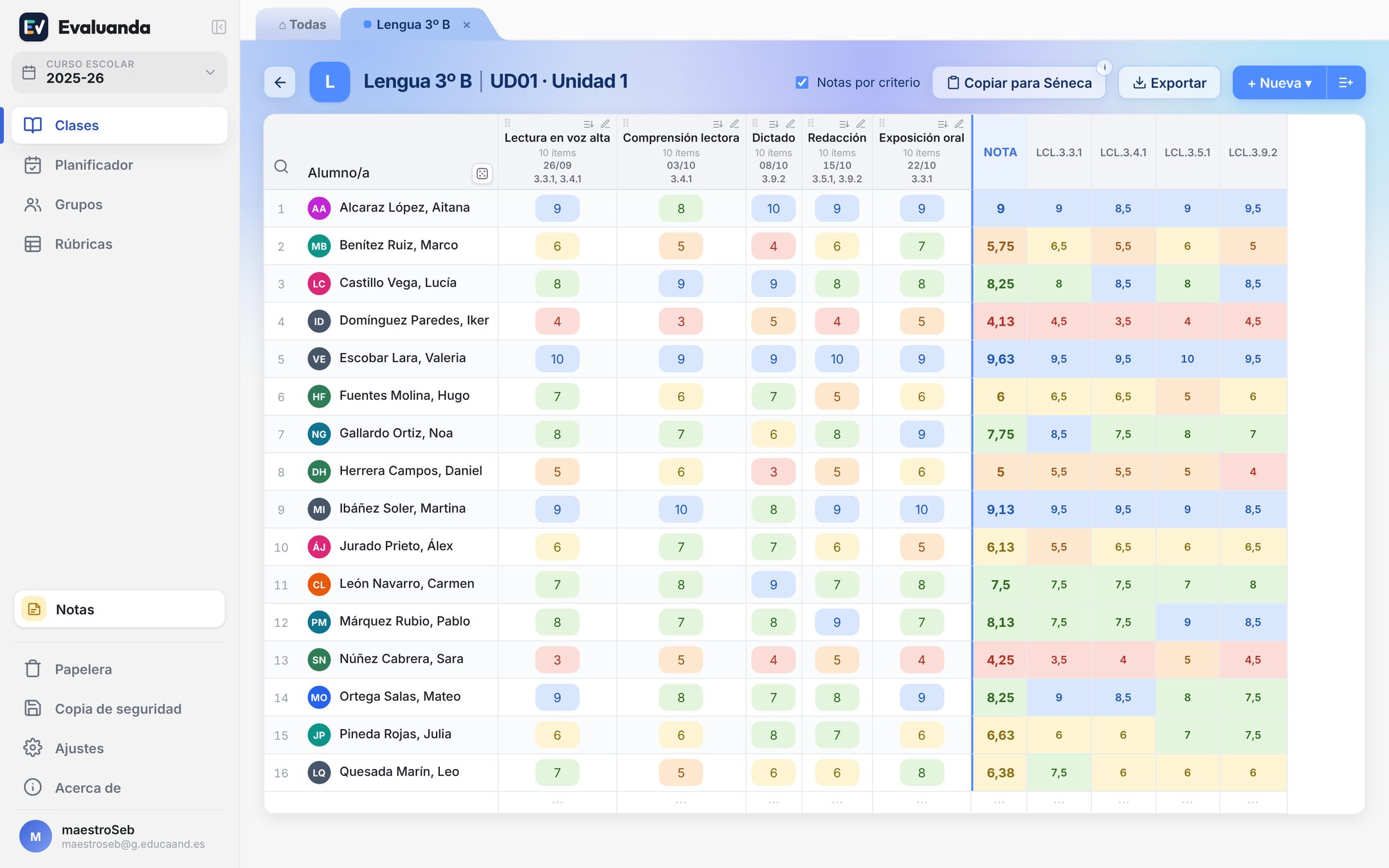The image size is (1389, 868).
Task: Sort by Exposición oral column
Action: pyautogui.click(x=943, y=123)
